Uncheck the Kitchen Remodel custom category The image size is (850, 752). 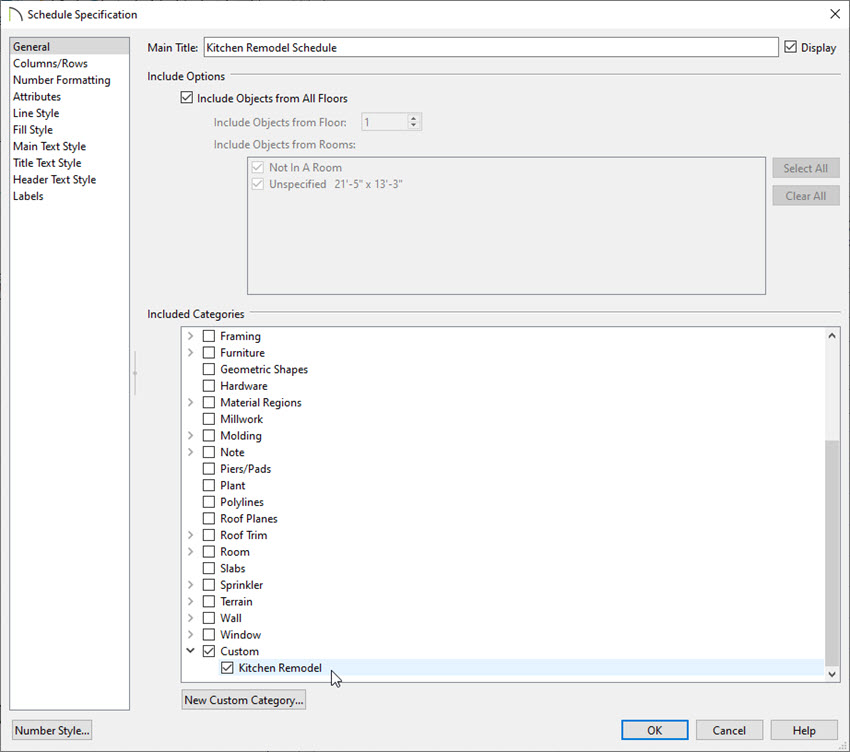[227, 667]
